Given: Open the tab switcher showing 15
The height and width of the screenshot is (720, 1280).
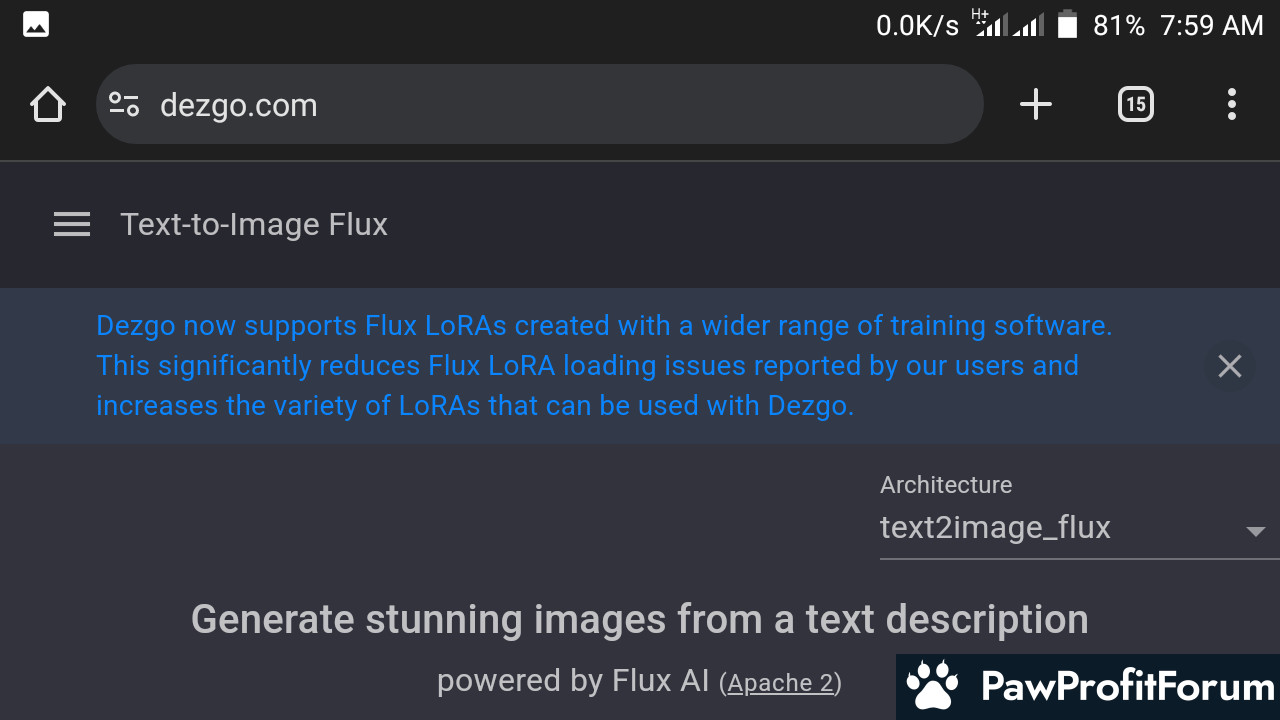Looking at the screenshot, I should point(1135,104).
